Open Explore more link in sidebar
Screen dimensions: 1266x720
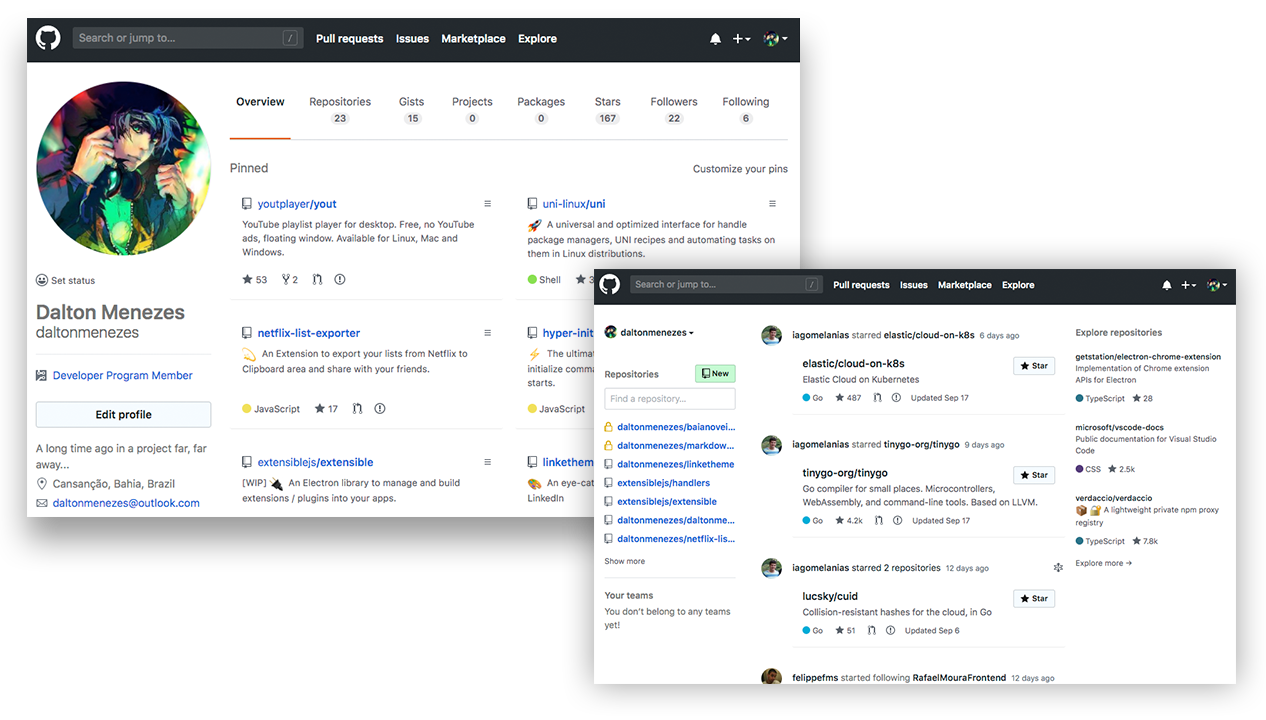point(1103,563)
